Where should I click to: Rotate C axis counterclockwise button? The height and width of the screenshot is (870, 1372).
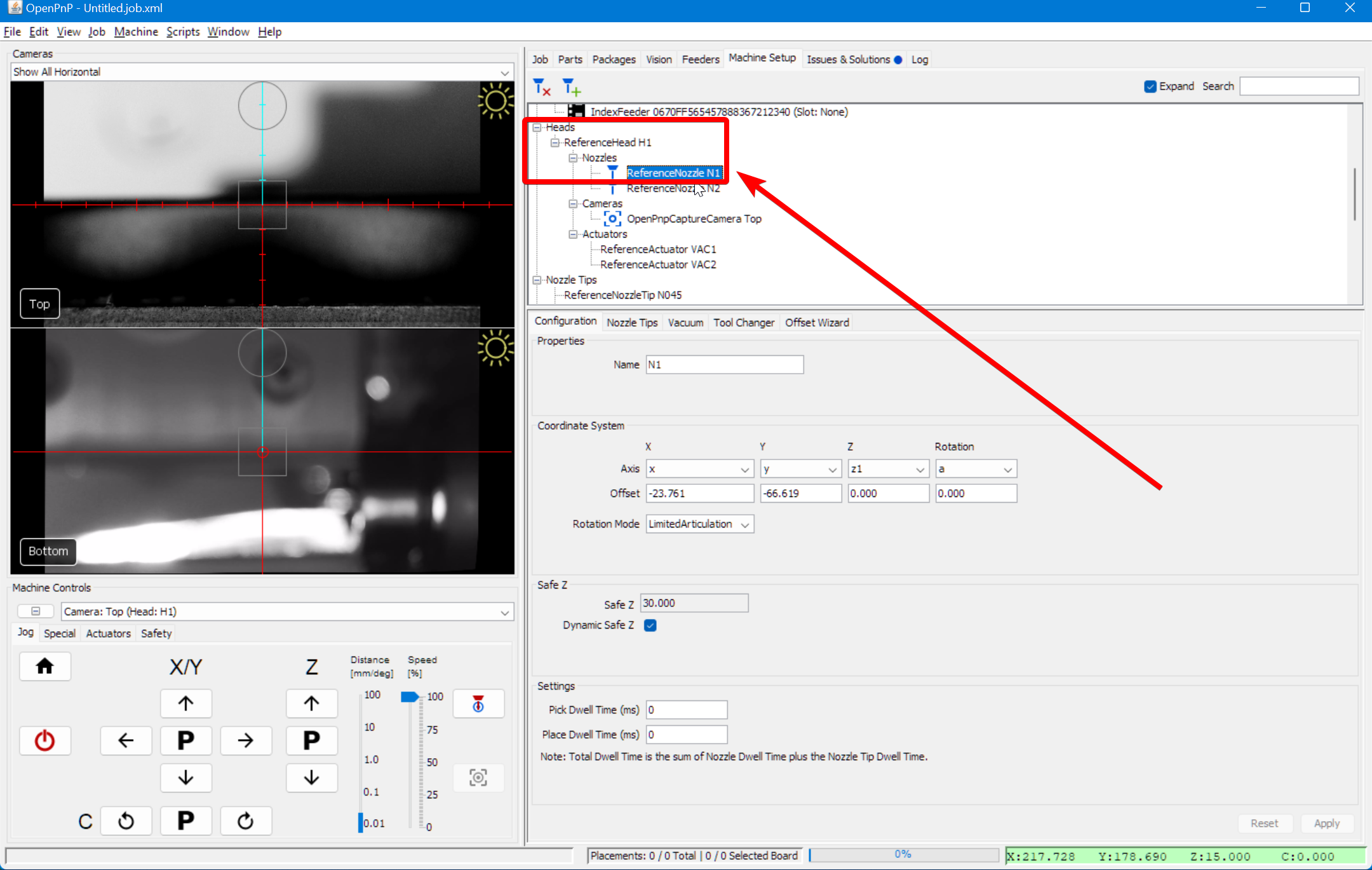click(x=126, y=821)
